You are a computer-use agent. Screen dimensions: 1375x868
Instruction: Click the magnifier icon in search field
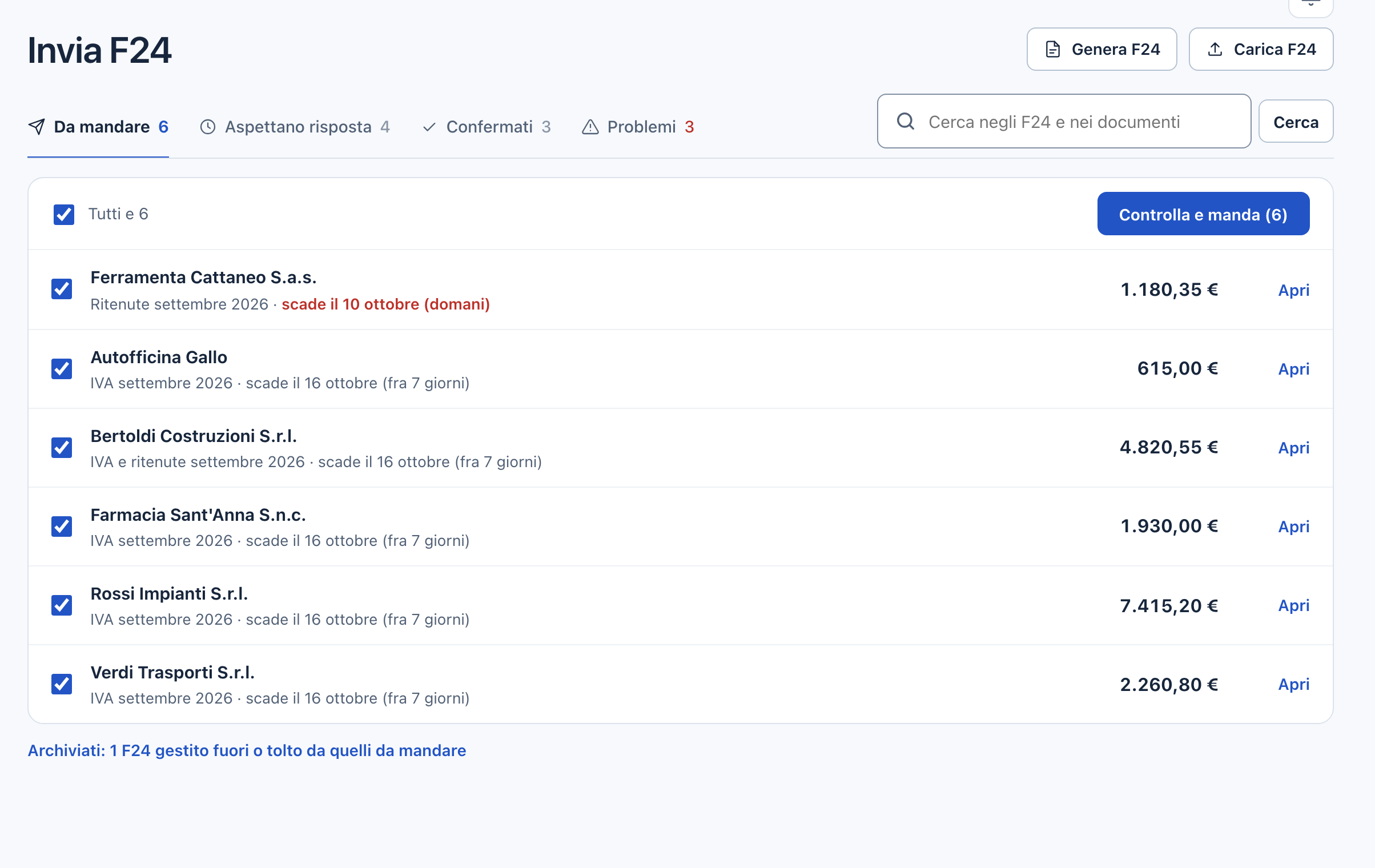click(x=906, y=121)
